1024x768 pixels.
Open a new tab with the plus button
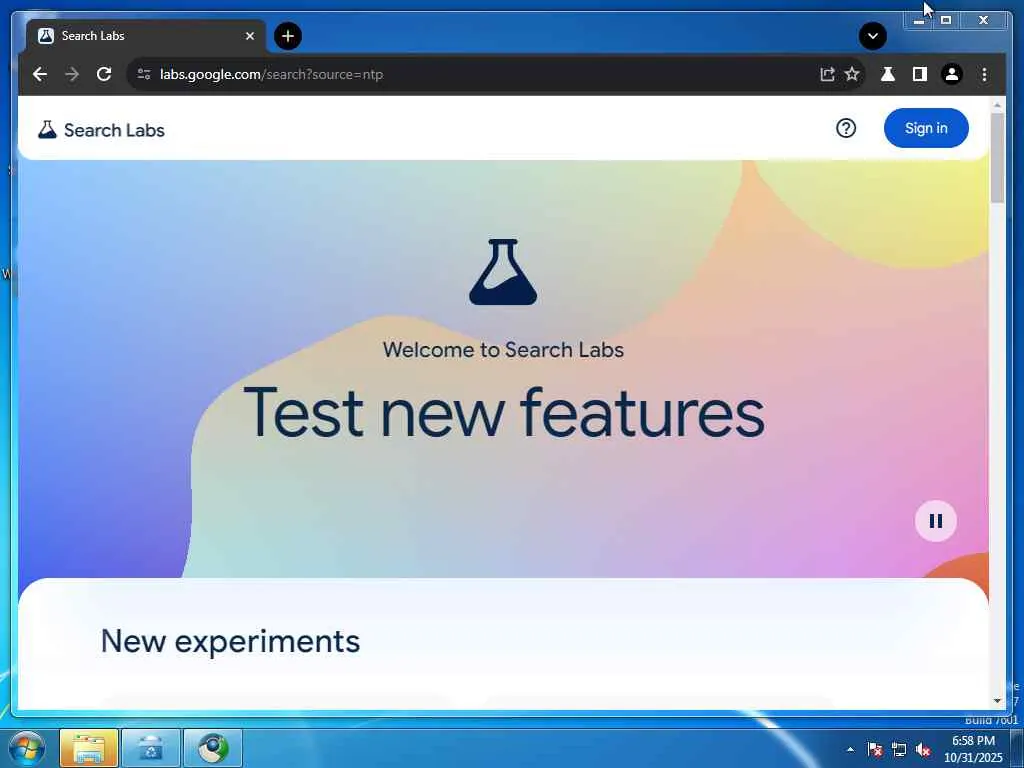tap(288, 36)
